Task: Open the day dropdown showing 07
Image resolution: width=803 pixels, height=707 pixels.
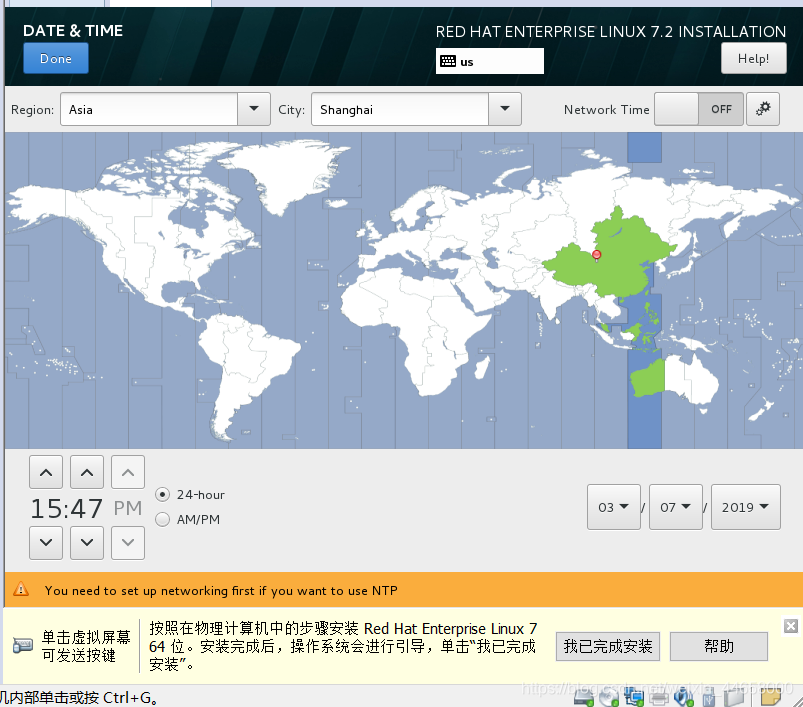Action: [675, 507]
